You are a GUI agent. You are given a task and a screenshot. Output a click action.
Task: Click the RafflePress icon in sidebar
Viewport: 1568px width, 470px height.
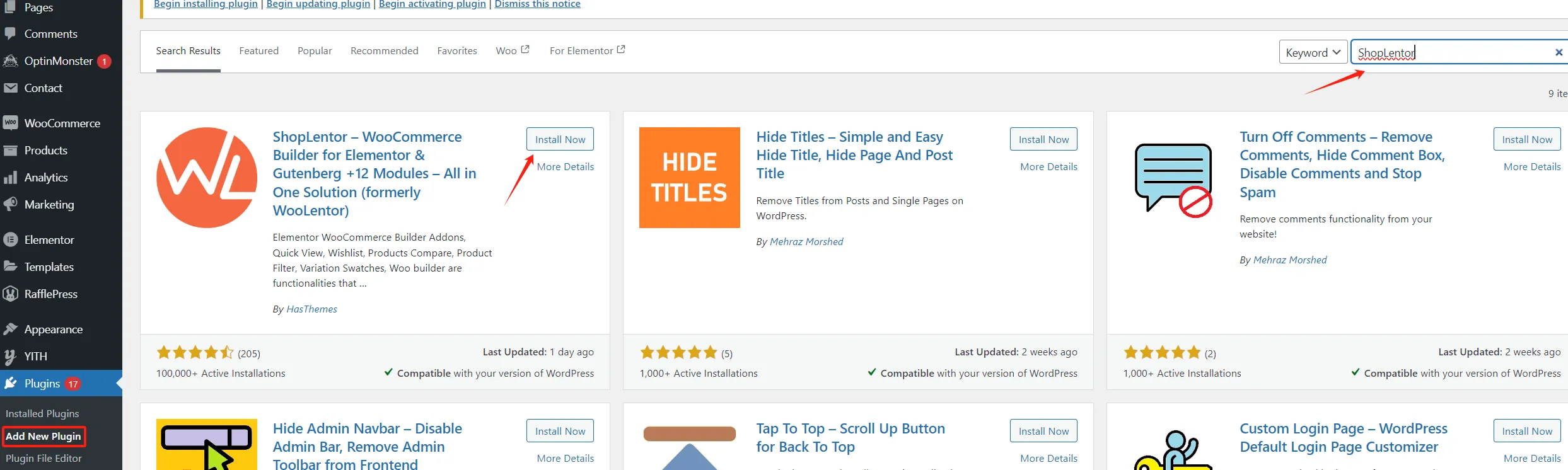point(10,294)
